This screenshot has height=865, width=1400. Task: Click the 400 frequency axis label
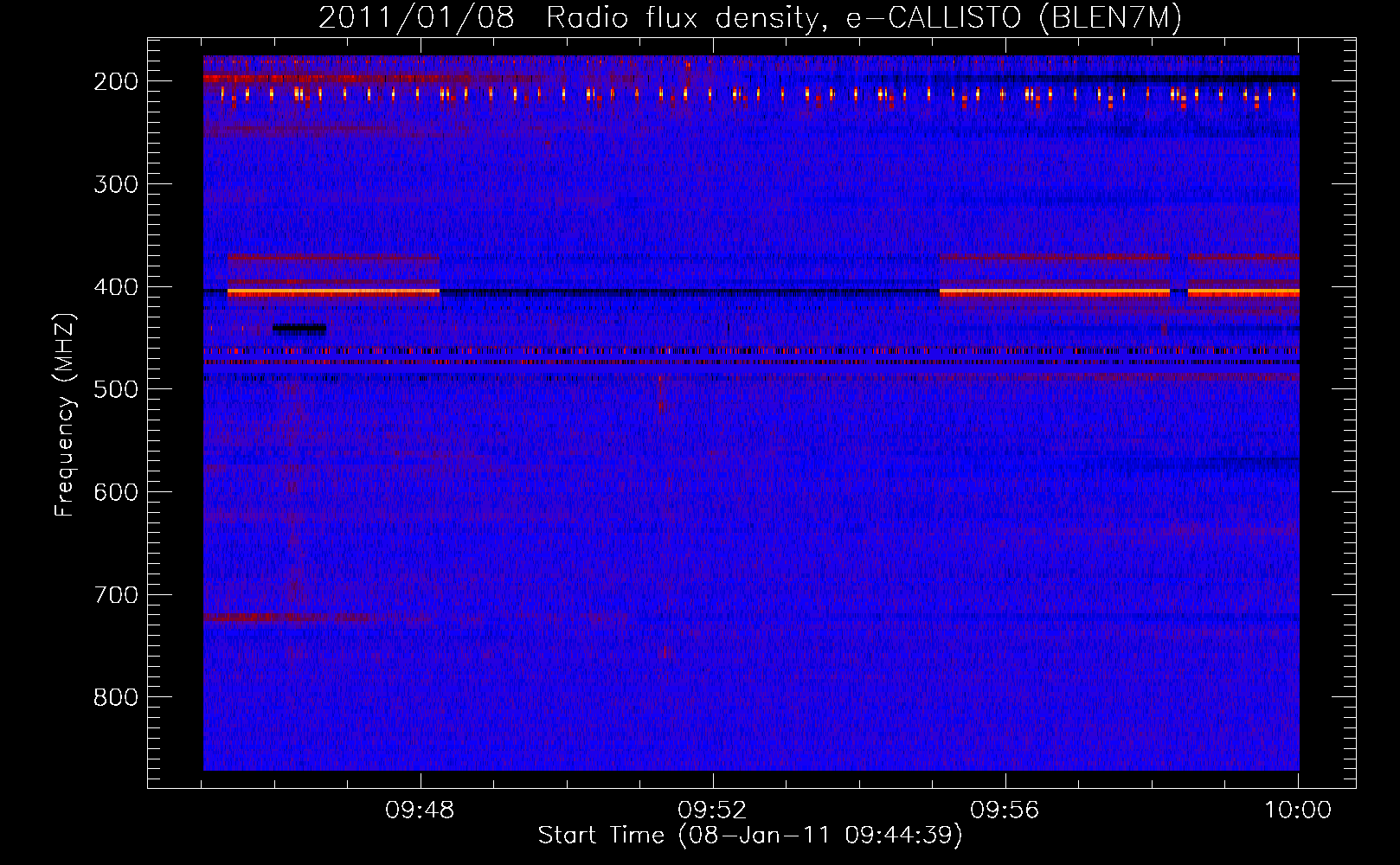pyautogui.click(x=116, y=287)
